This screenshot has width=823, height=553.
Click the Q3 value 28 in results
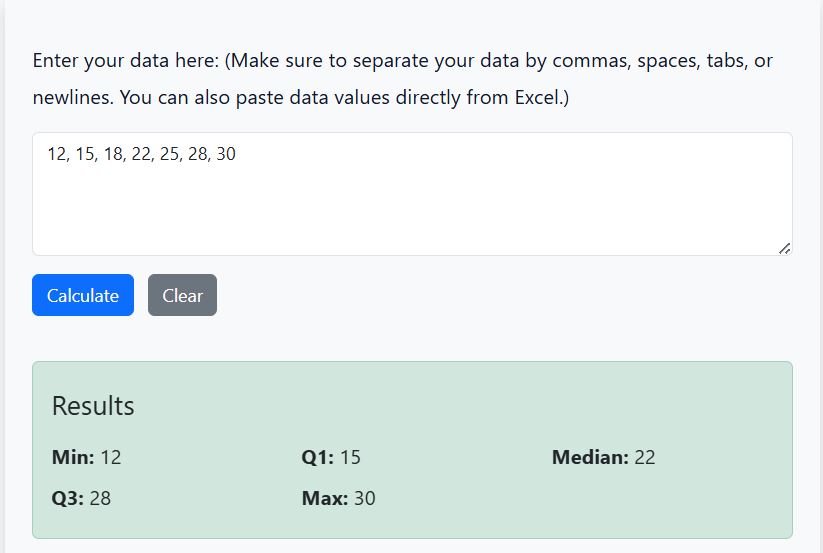click(100, 498)
